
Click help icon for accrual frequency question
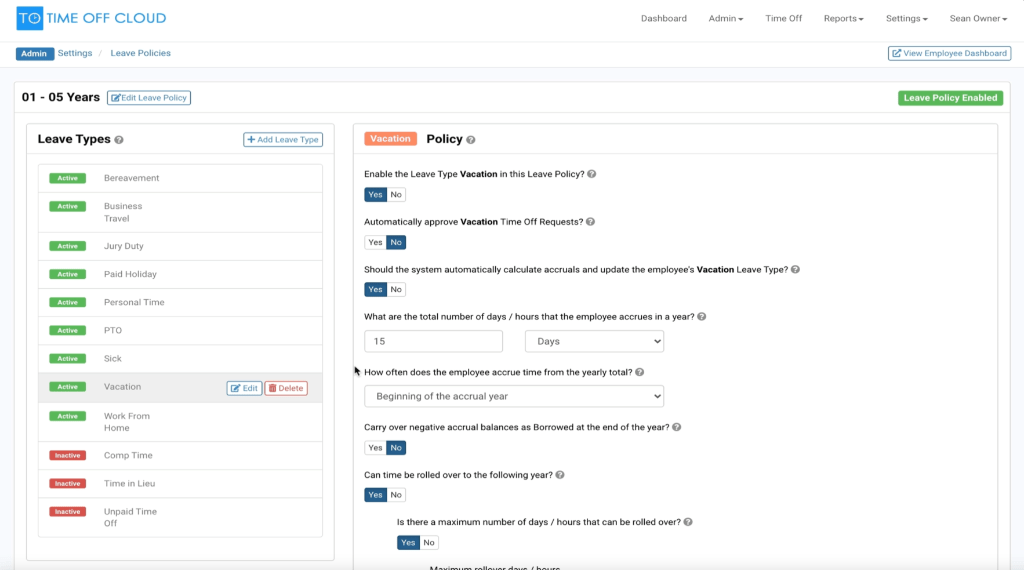639,372
